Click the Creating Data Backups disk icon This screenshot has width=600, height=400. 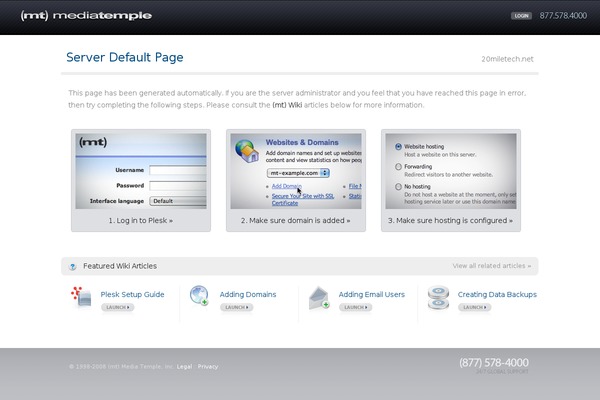(x=438, y=296)
